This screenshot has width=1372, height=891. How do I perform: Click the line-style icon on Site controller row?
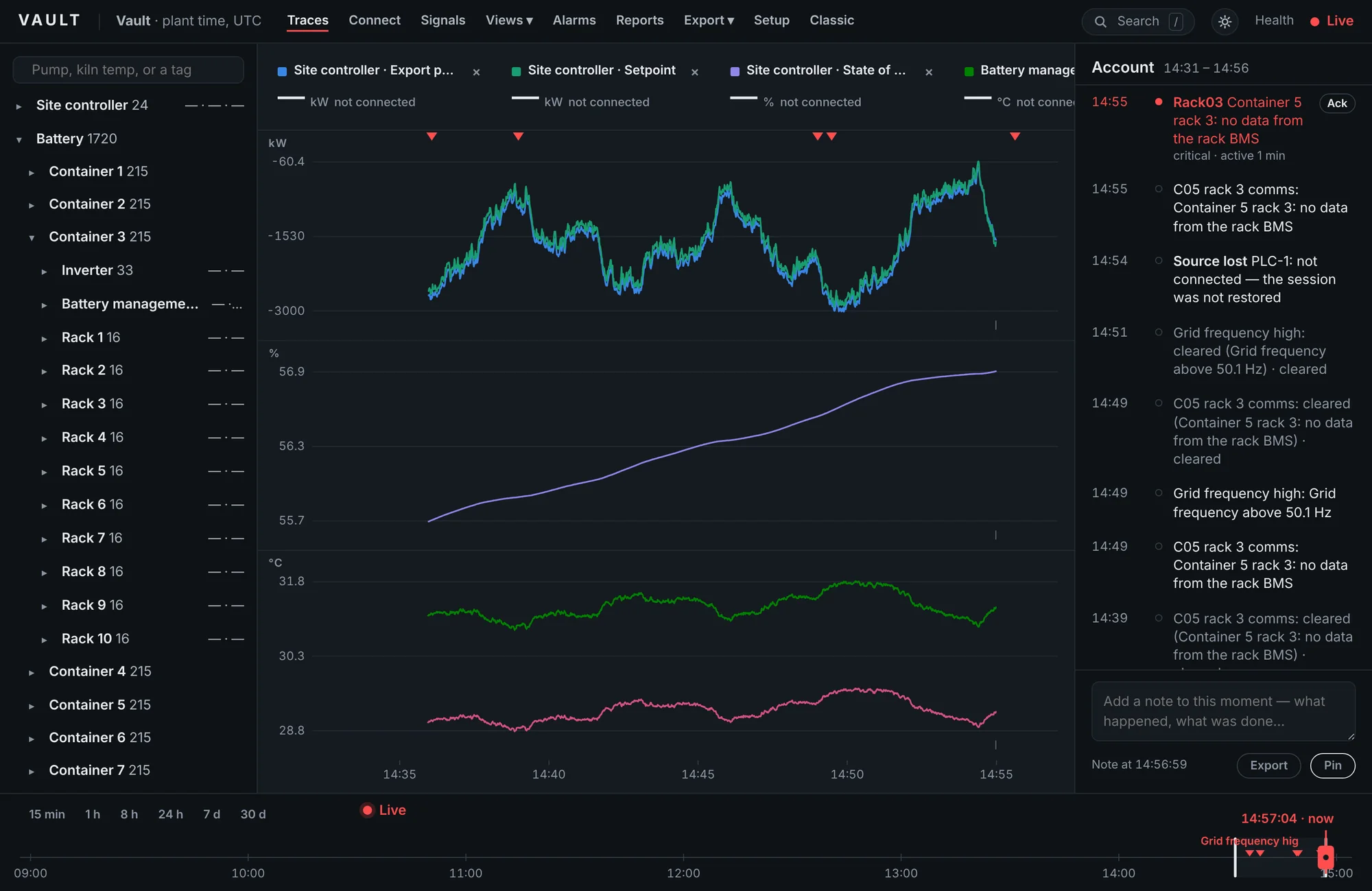click(x=215, y=106)
